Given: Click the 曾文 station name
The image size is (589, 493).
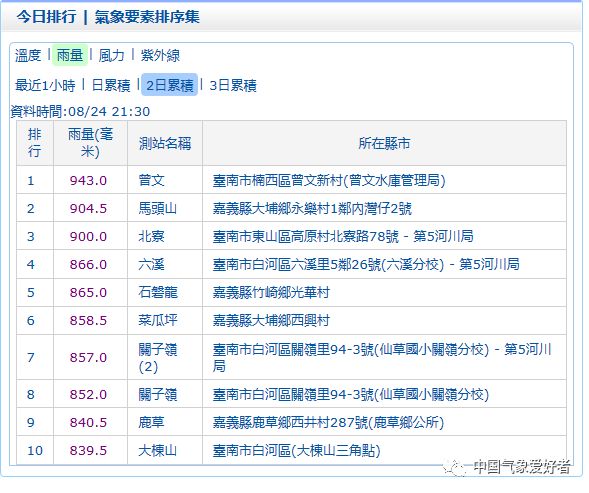Looking at the screenshot, I should [x=151, y=180].
